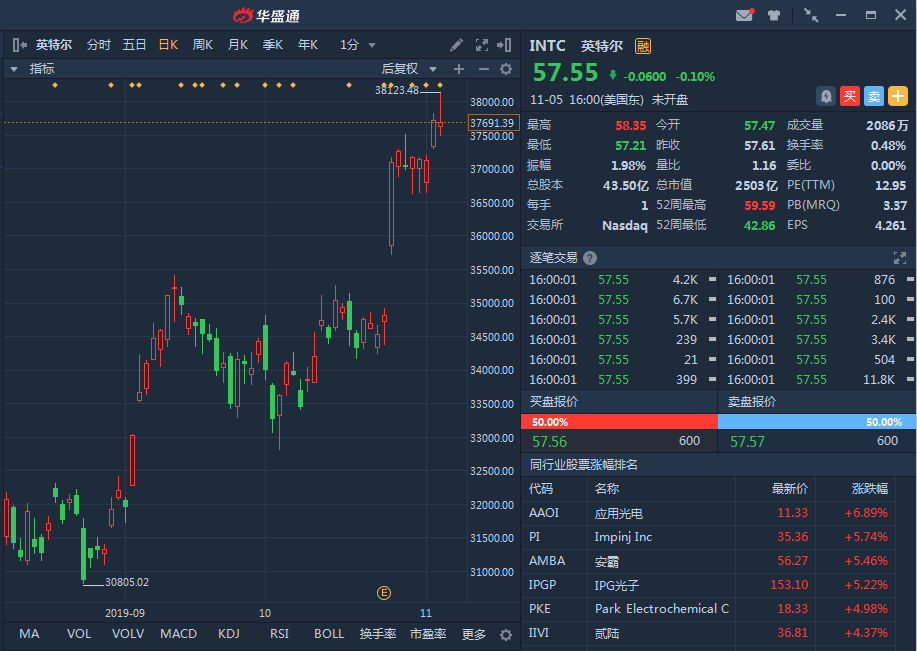Image resolution: width=917 pixels, height=651 pixels.
Task: Click the margin 融 badge icon
Action: 643,46
